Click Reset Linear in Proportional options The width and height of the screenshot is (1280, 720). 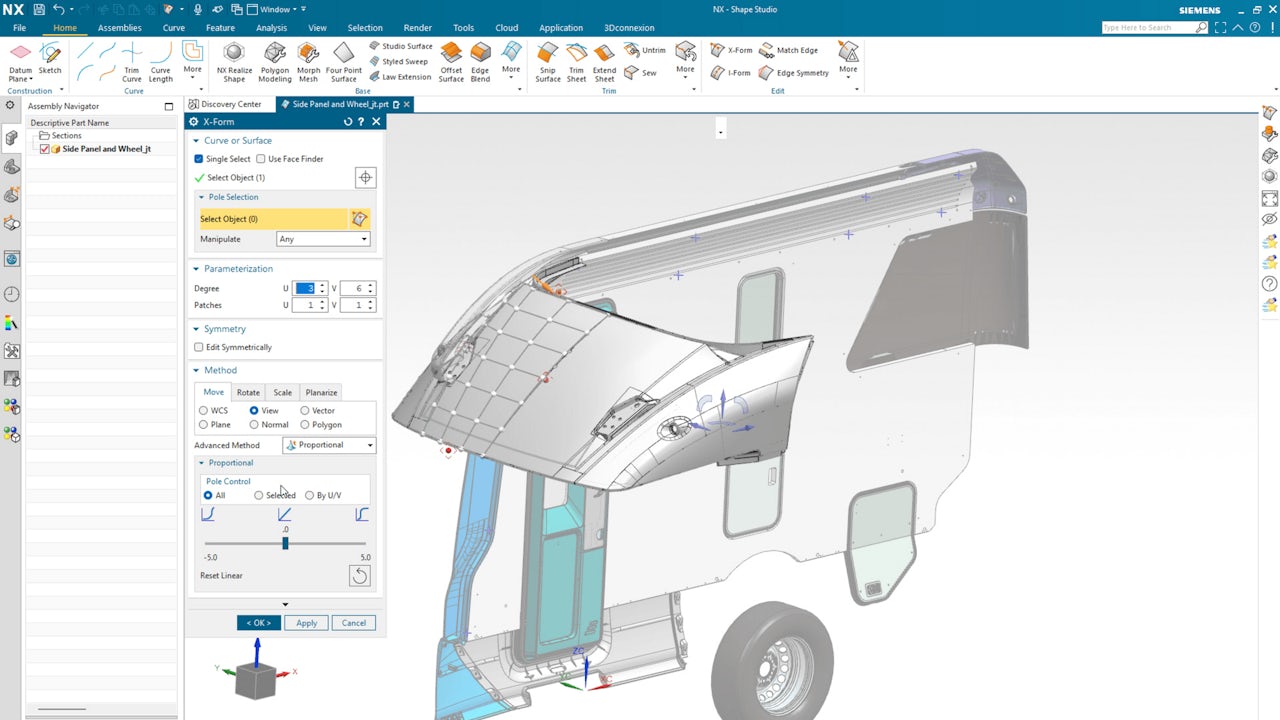[221, 575]
